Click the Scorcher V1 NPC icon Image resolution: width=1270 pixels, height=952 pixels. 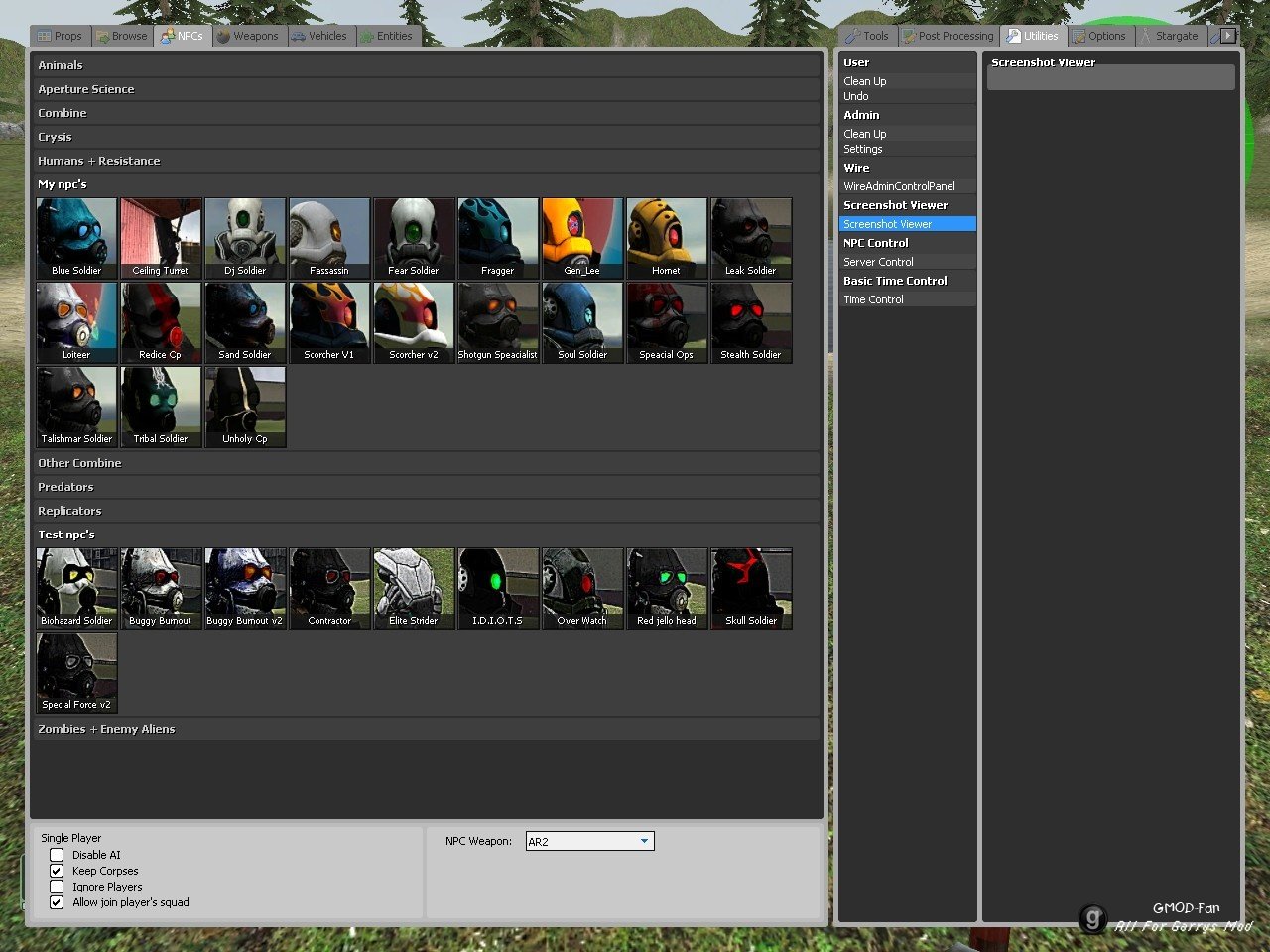329,322
